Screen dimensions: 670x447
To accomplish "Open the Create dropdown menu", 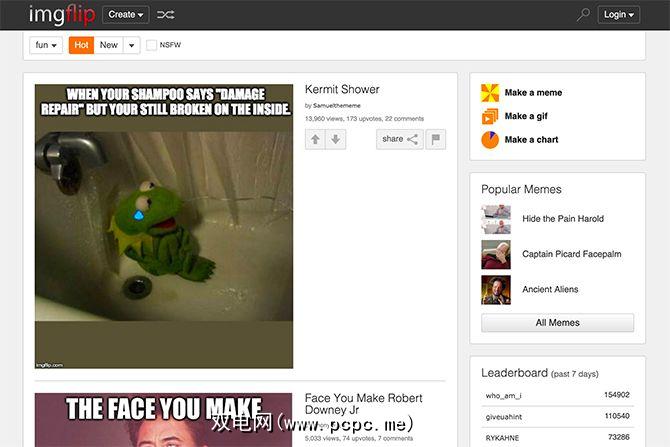I will 126,15.
